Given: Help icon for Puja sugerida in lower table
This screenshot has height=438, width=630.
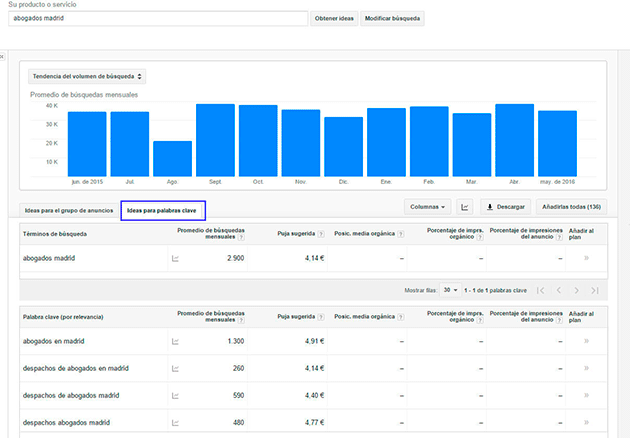Looking at the screenshot, I should click(x=321, y=317).
